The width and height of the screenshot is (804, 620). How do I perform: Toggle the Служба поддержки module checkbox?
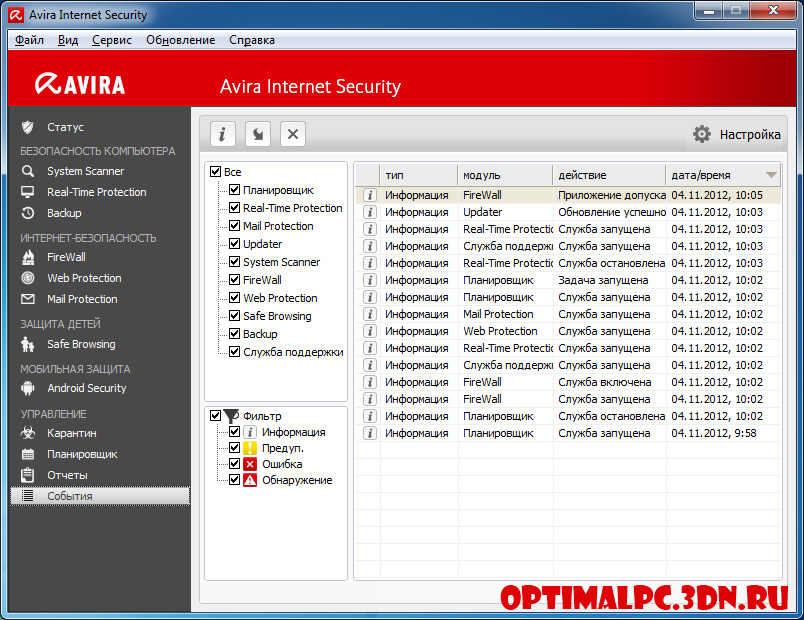click(x=234, y=352)
